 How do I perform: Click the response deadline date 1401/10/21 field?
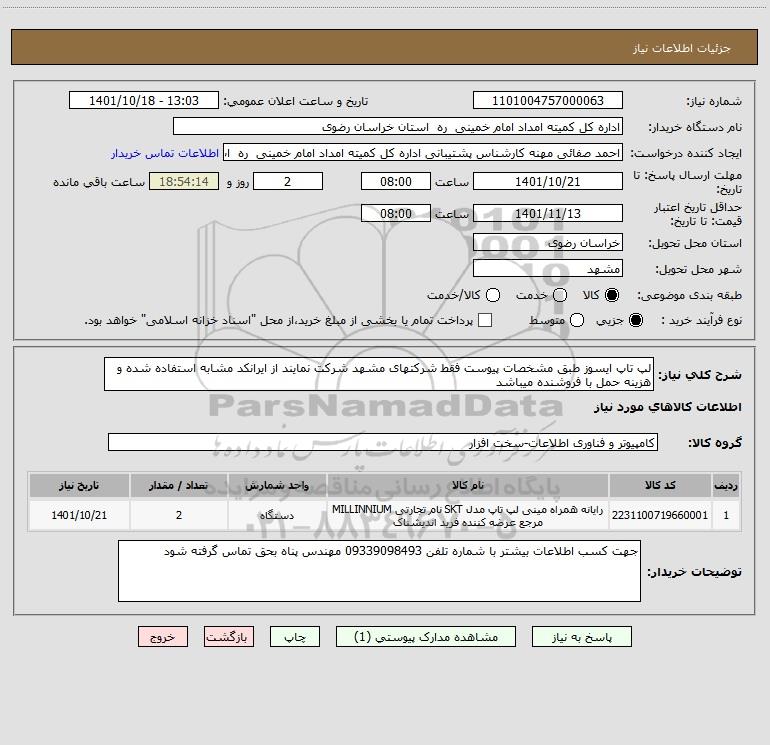[548, 181]
